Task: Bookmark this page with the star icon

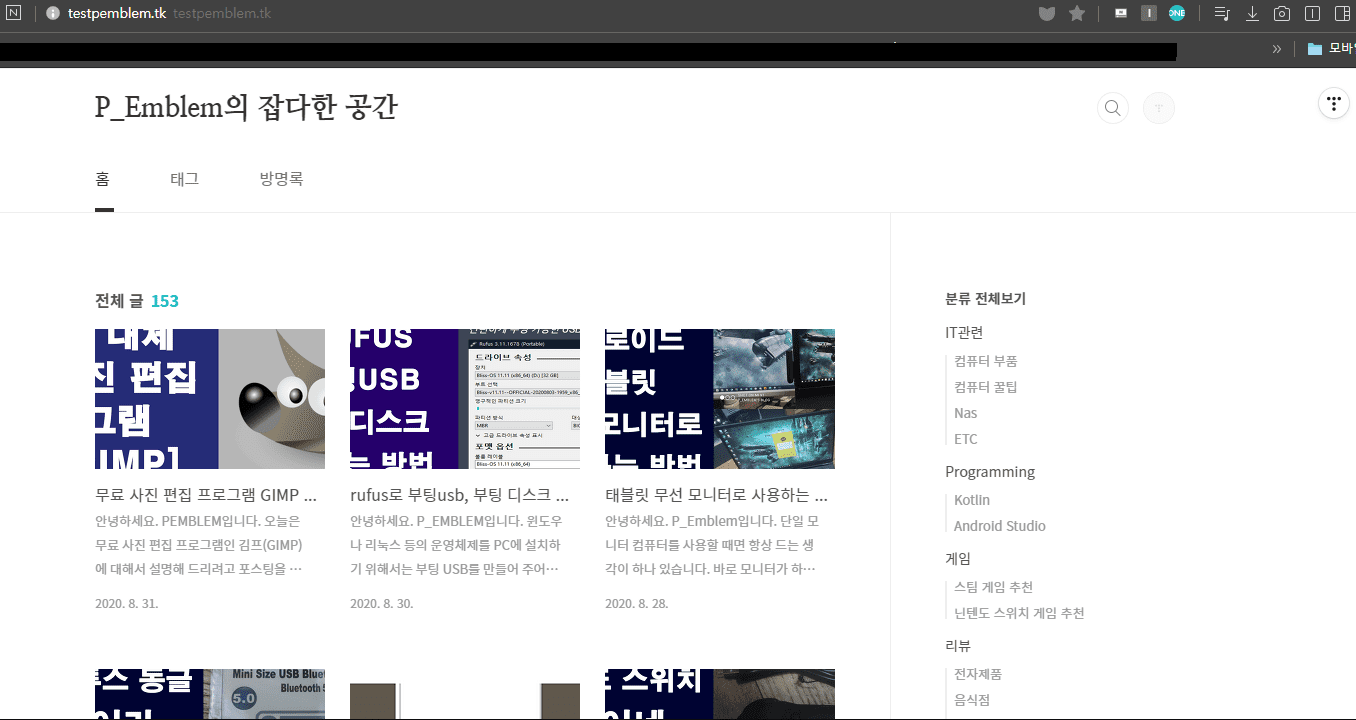Action: pyautogui.click(x=1075, y=13)
